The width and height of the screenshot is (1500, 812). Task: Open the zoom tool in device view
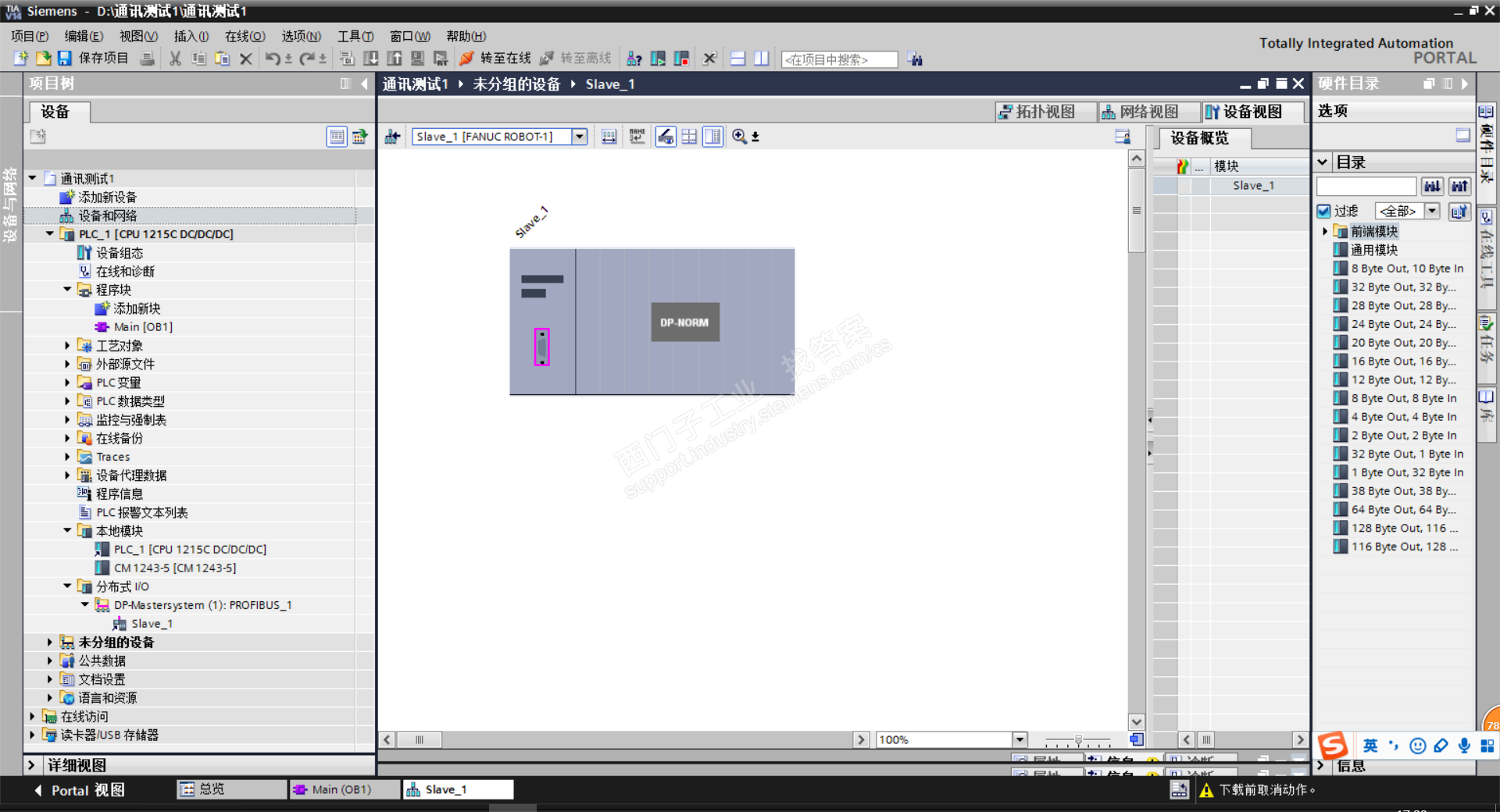click(739, 137)
